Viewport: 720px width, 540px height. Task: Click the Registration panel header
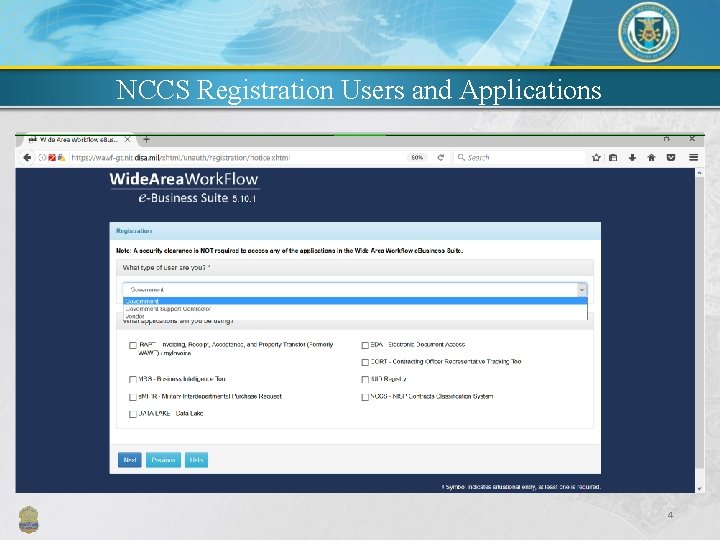click(x=355, y=231)
